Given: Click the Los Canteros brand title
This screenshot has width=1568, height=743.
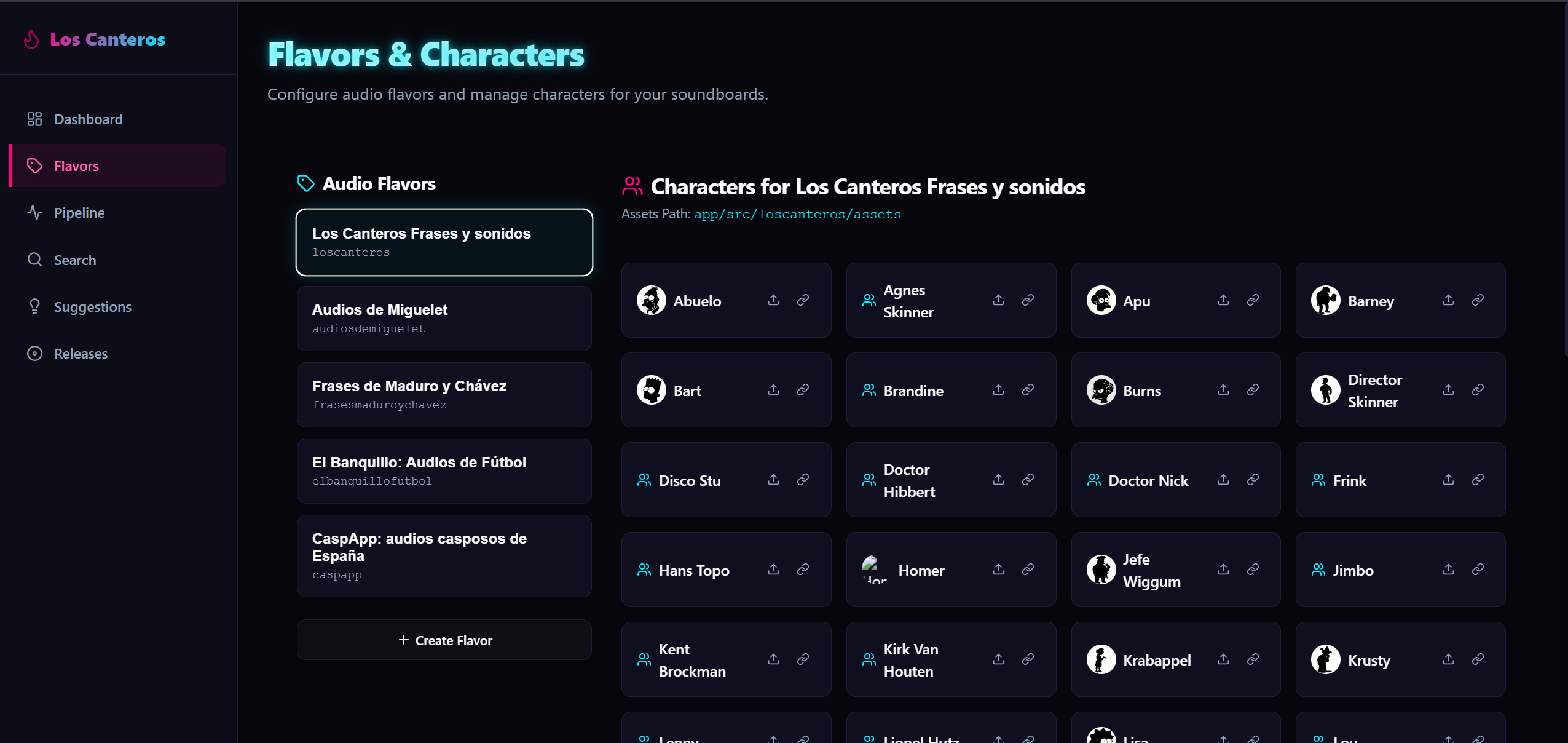Looking at the screenshot, I should tap(108, 39).
